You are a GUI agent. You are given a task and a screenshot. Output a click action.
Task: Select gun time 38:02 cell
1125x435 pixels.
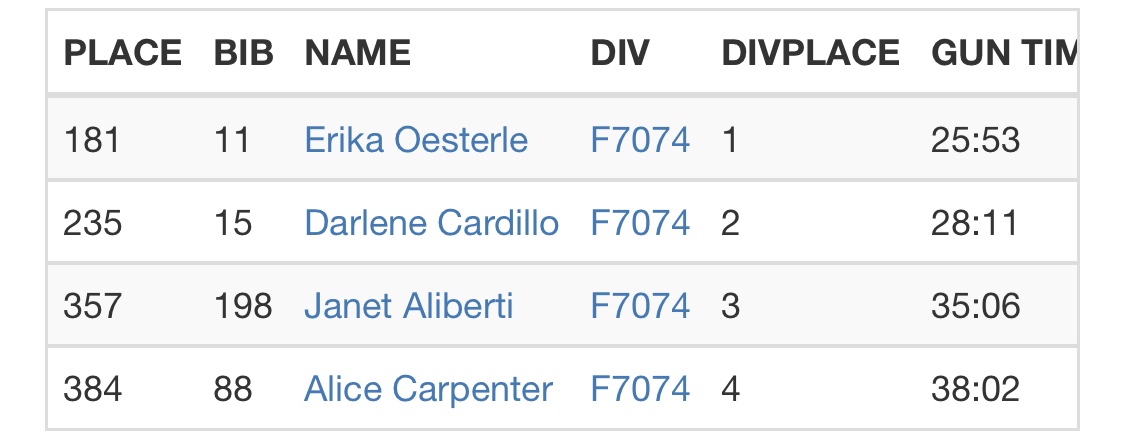[975, 388]
